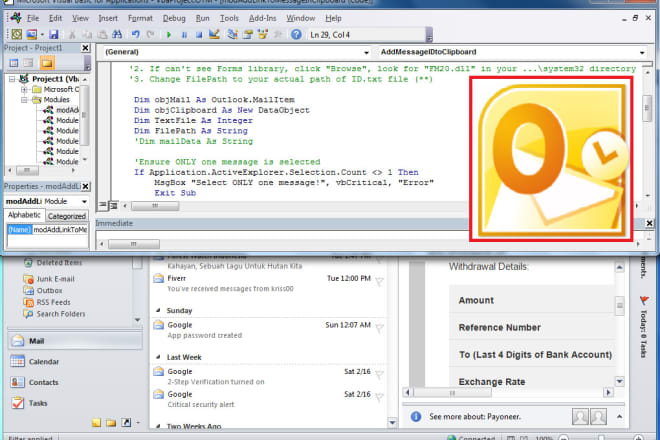Click Shortcuts icon in Outlook navigation

(126, 422)
